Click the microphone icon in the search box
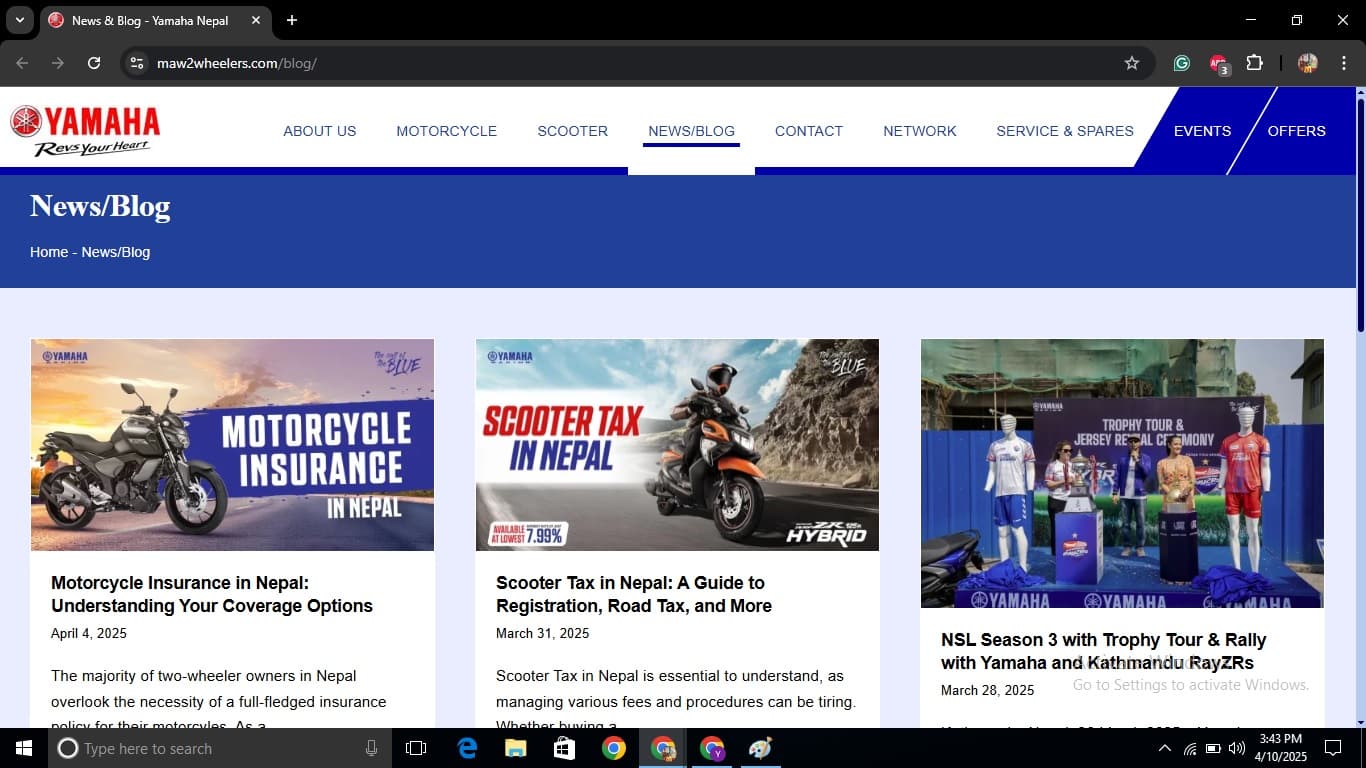1366x768 pixels. (x=372, y=748)
